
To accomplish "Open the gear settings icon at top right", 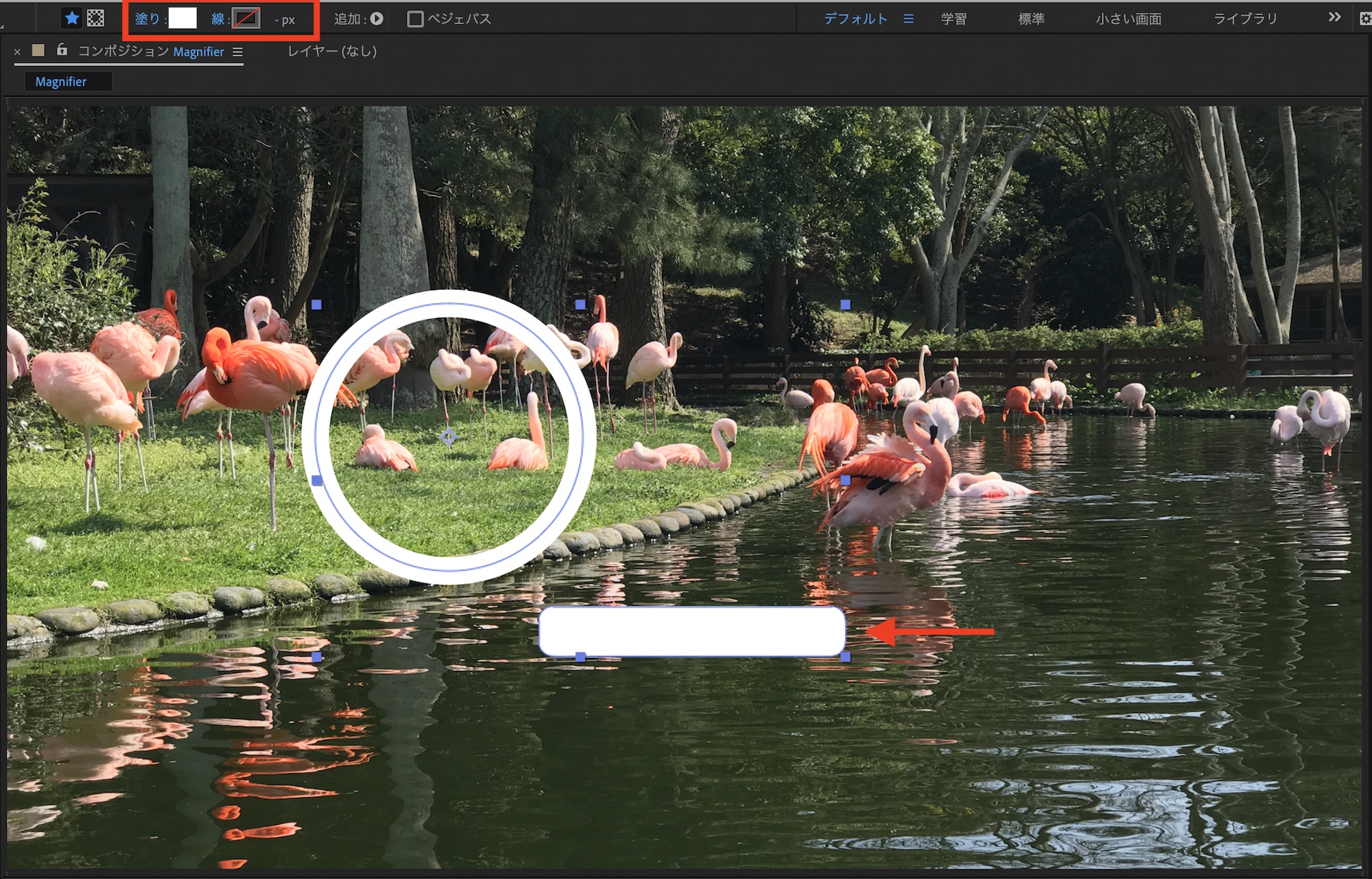I will (1365, 19).
